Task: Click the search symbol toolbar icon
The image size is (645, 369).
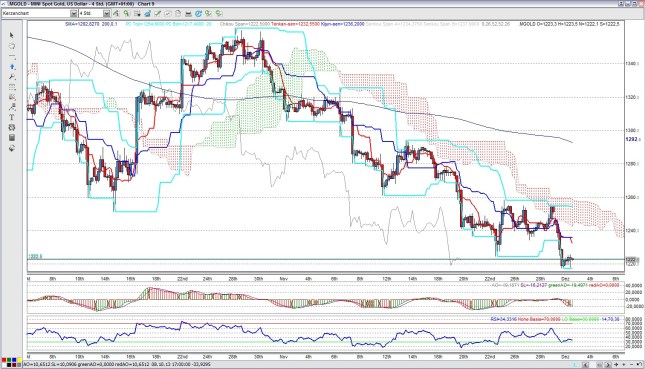Action: click(127, 14)
